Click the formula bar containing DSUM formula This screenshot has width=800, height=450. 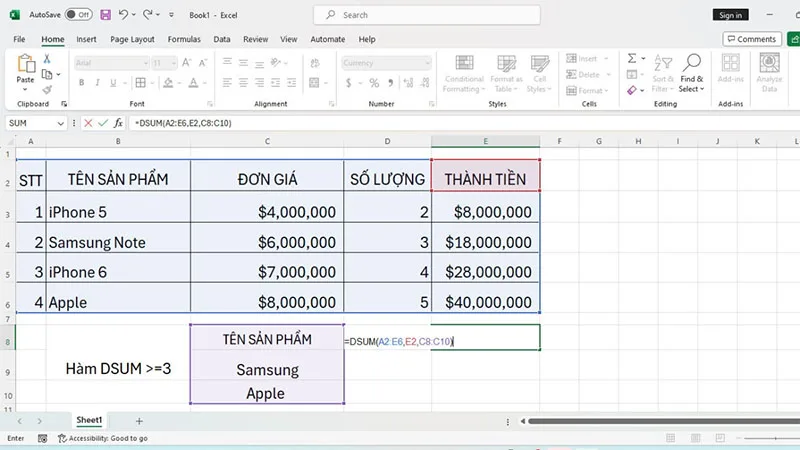click(464, 123)
